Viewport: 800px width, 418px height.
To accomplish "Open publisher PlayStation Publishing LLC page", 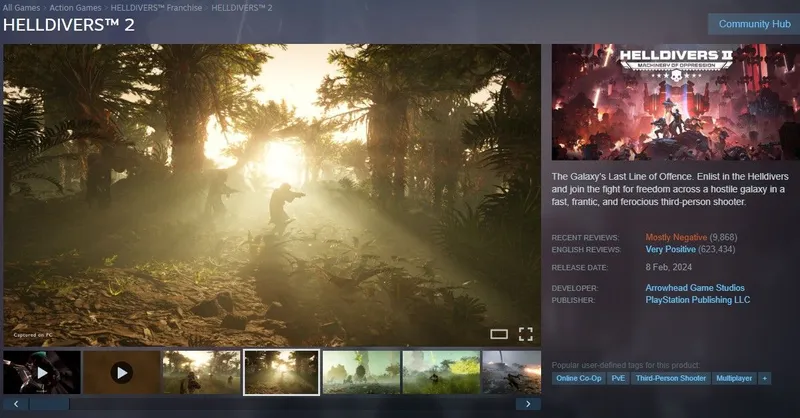I will click(697, 300).
